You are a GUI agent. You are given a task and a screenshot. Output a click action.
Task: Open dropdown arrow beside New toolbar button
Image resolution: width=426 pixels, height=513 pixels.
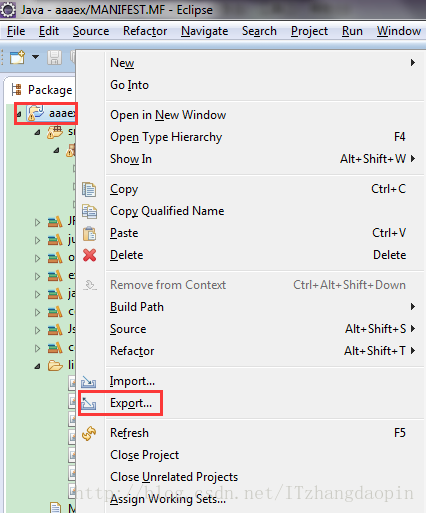click(x=35, y=57)
